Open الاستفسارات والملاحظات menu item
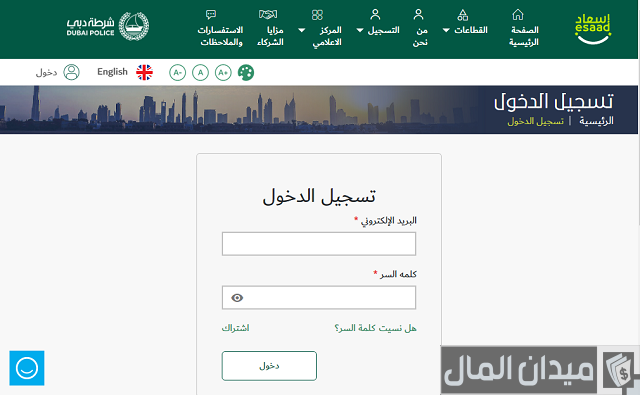Screen dimensions: 640x395 [x=221, y=36]
